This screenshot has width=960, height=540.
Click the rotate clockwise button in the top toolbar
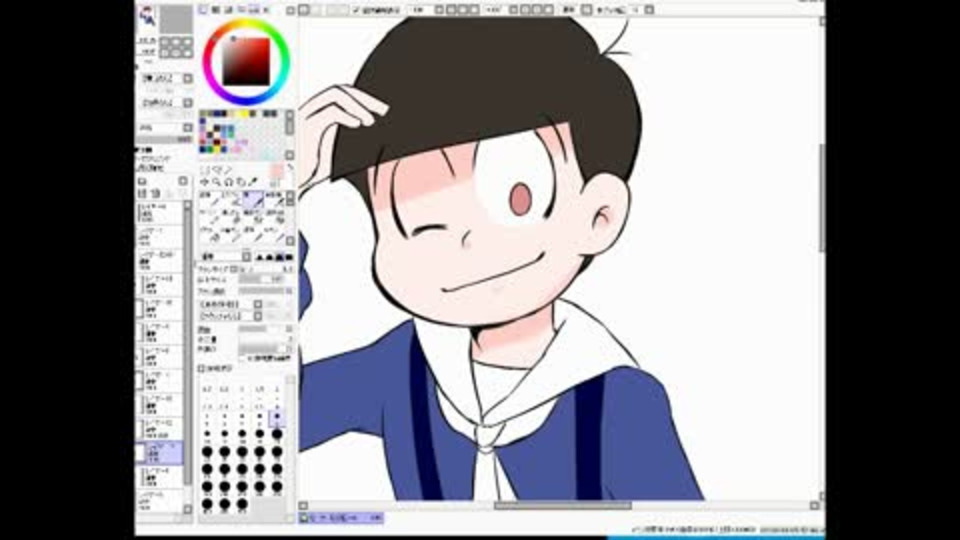pyautogui.click(x=536, y=10)
